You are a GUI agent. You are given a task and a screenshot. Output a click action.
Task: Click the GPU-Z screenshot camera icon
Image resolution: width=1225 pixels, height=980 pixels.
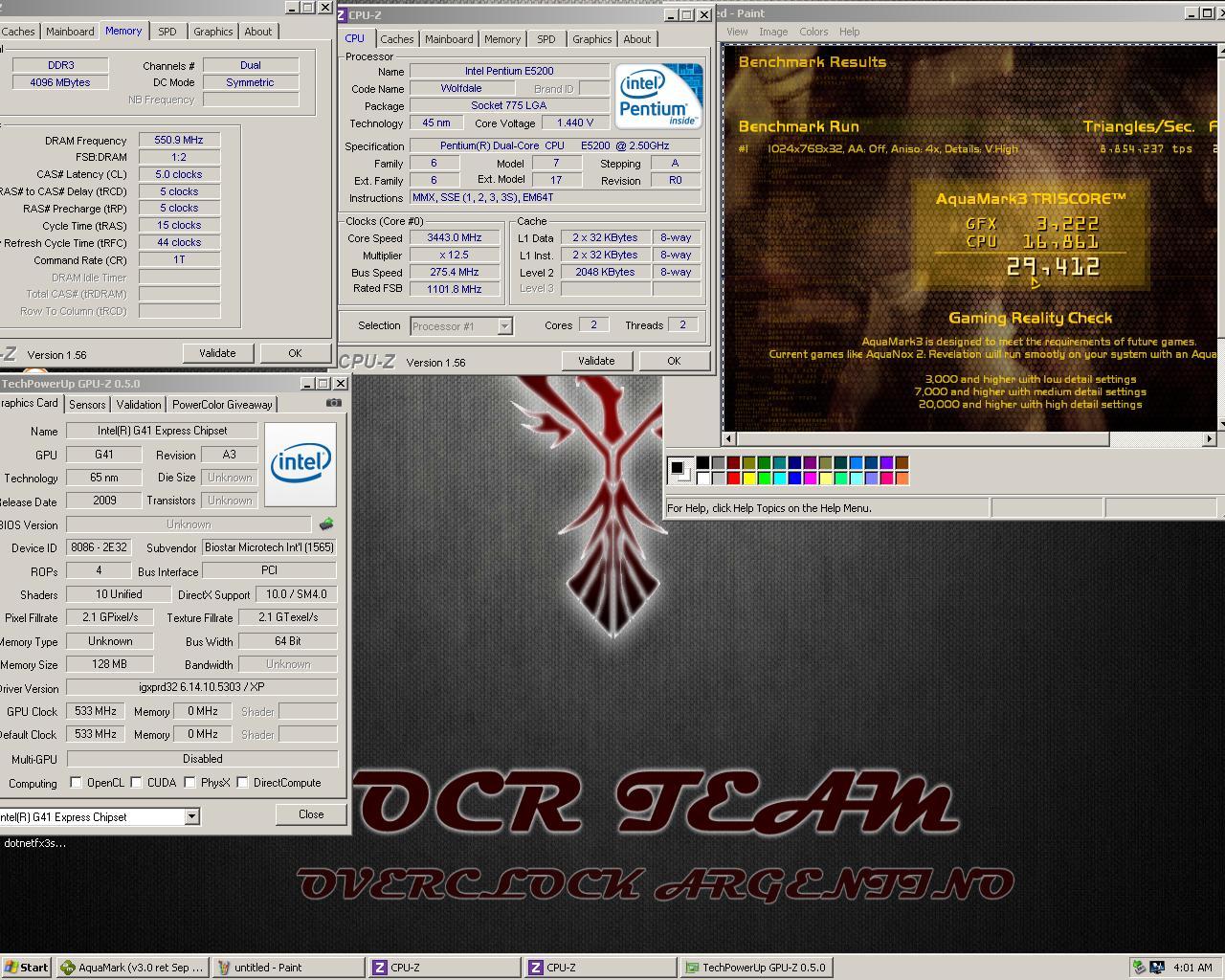[333, 403]
